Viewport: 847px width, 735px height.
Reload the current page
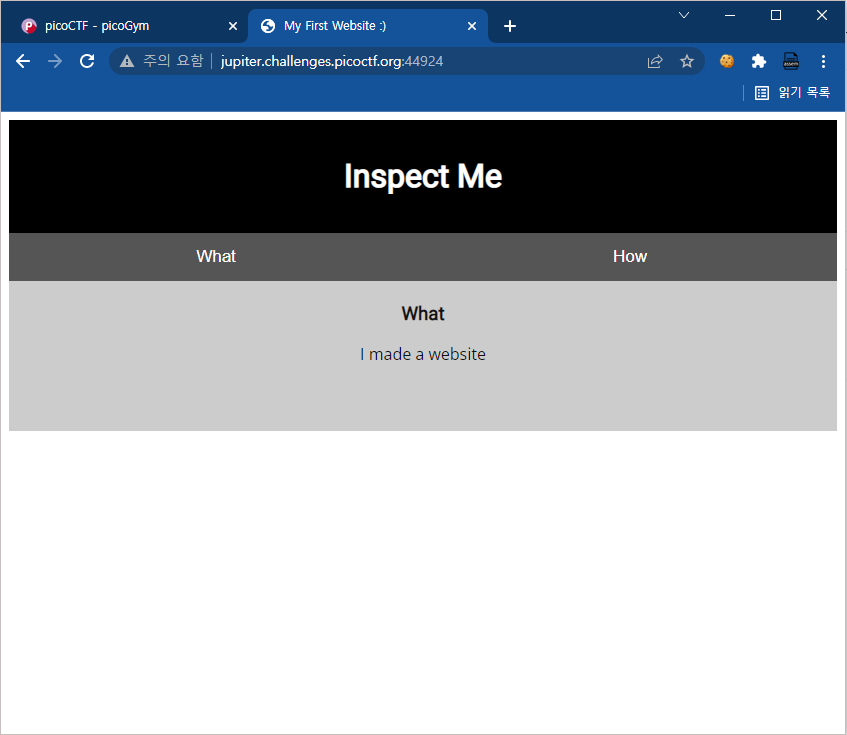87,61
